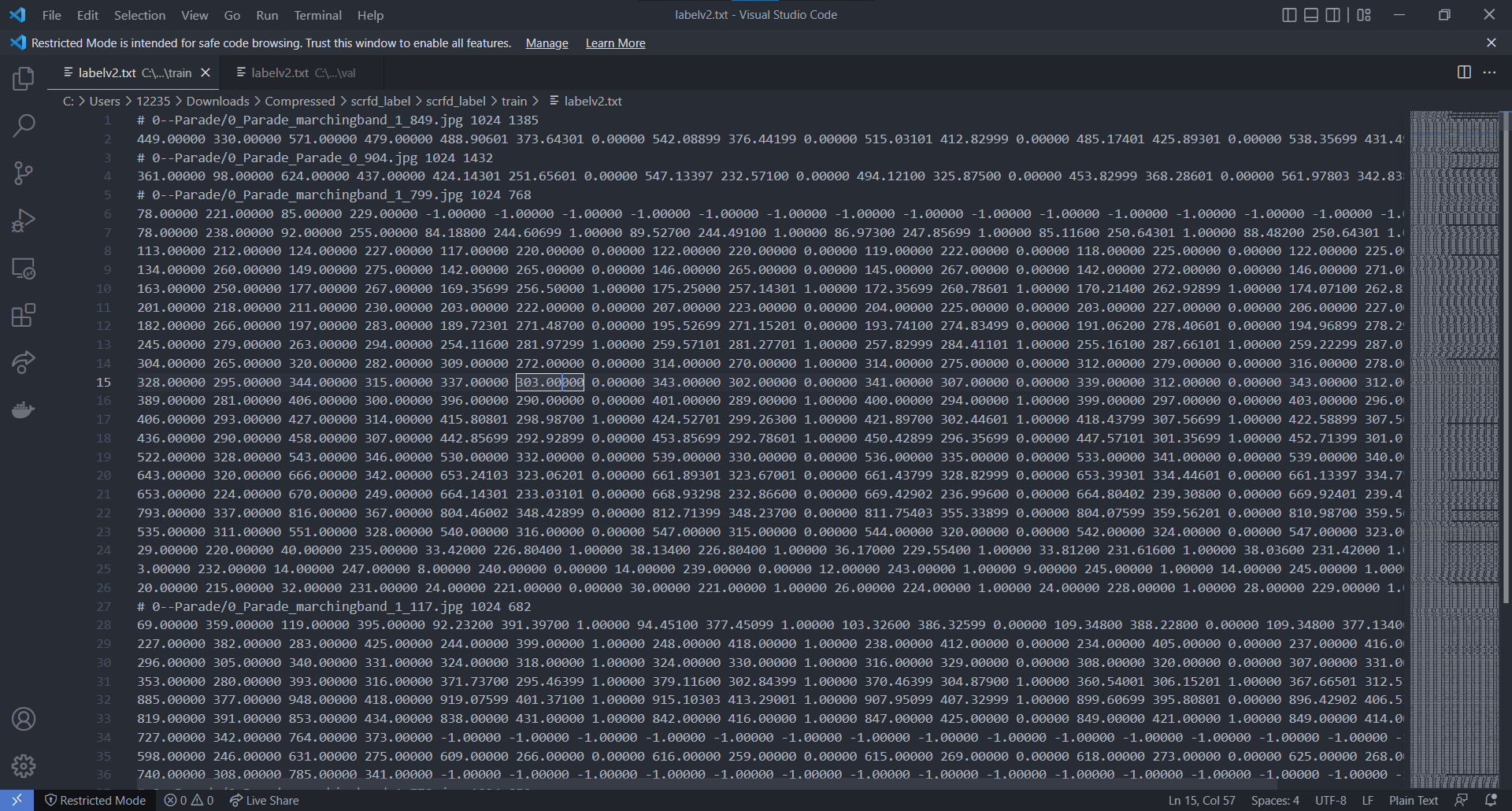Open the editor More Actions menu

coord(1489,72)
